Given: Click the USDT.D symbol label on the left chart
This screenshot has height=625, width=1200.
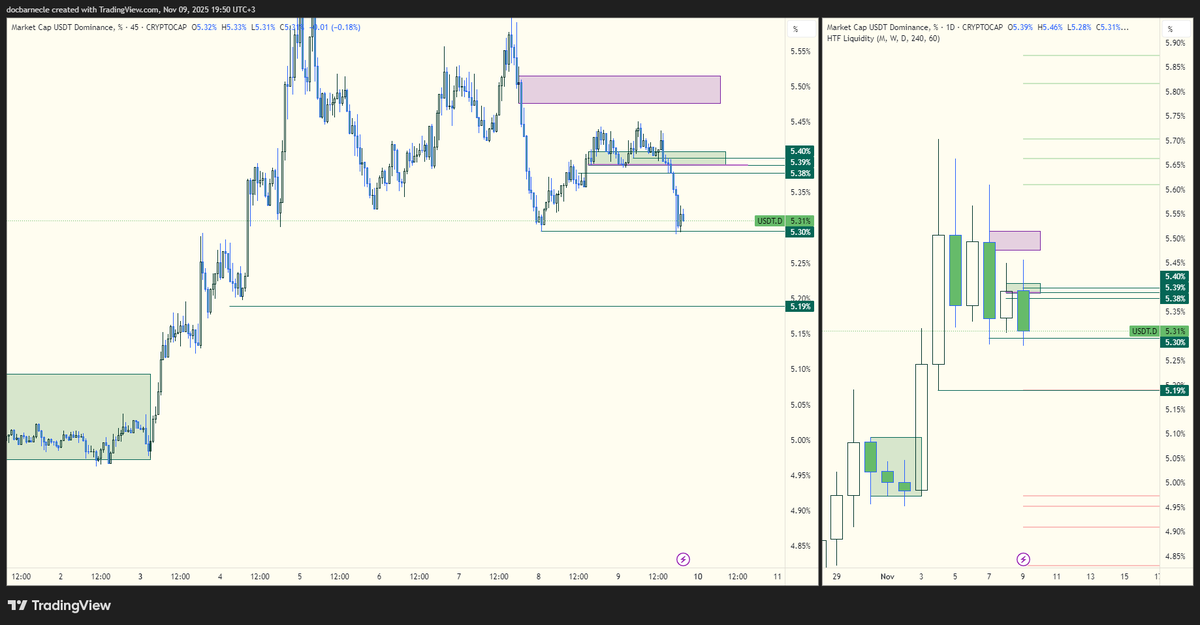Looking at the screenshot, I should click(x=769, y=221).
